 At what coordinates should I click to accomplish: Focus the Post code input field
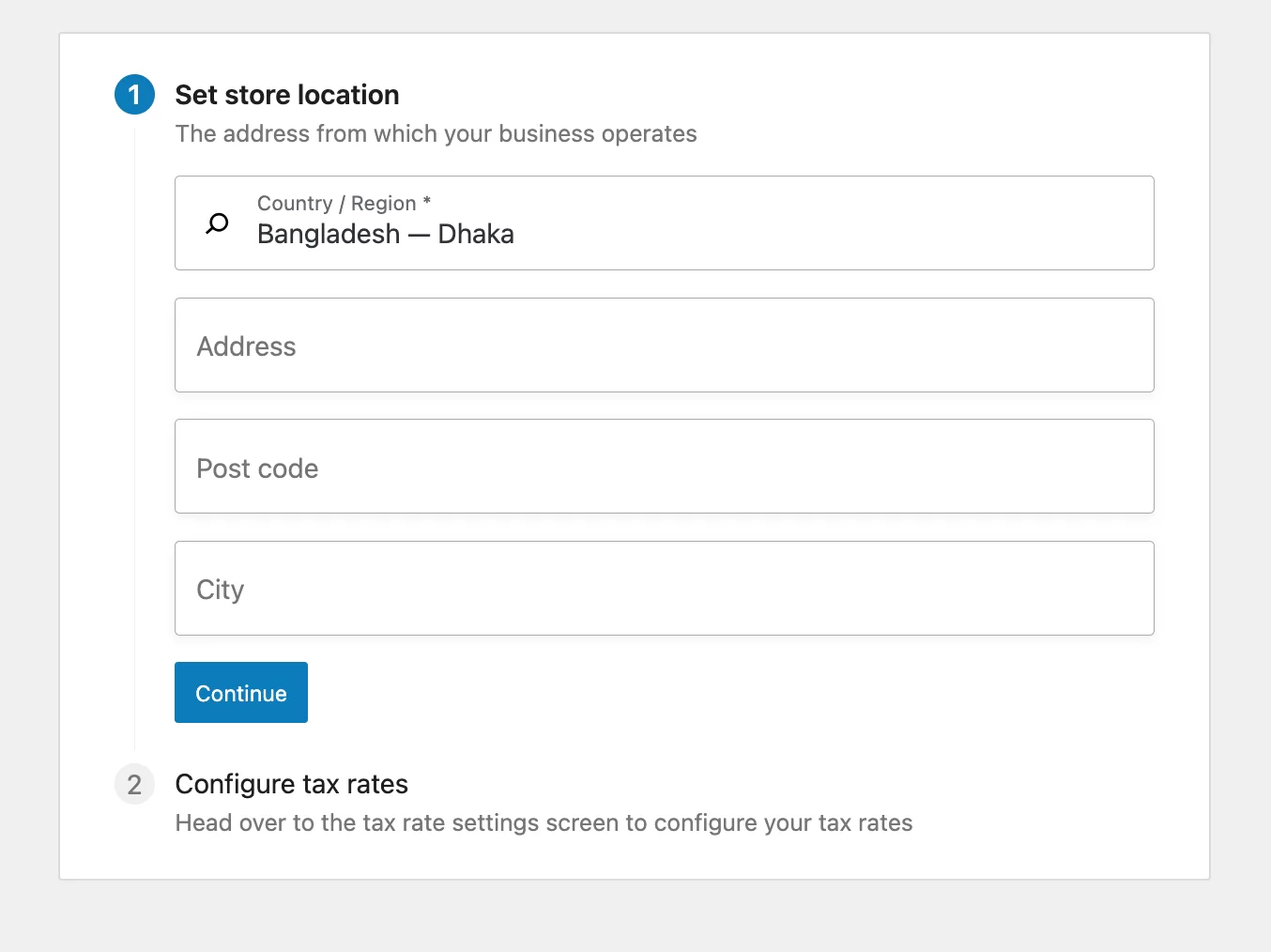point(664,466)
